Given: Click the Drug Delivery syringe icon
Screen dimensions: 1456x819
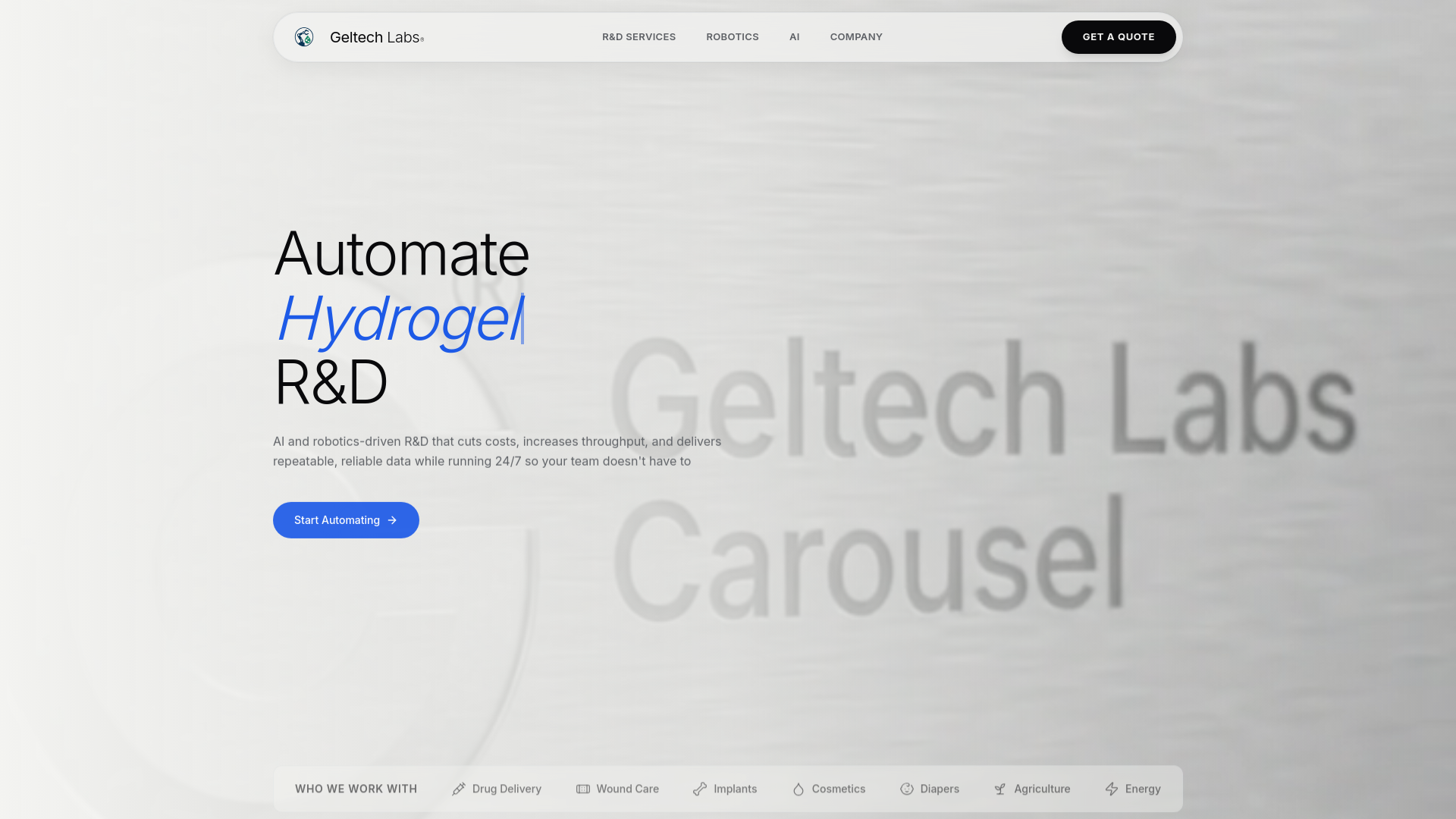Looking at the screenshot, I should tap(459, 789).
